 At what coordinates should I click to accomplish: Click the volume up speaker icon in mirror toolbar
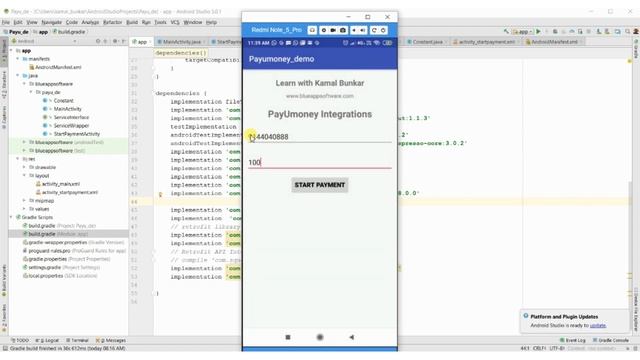pos(363,30)
